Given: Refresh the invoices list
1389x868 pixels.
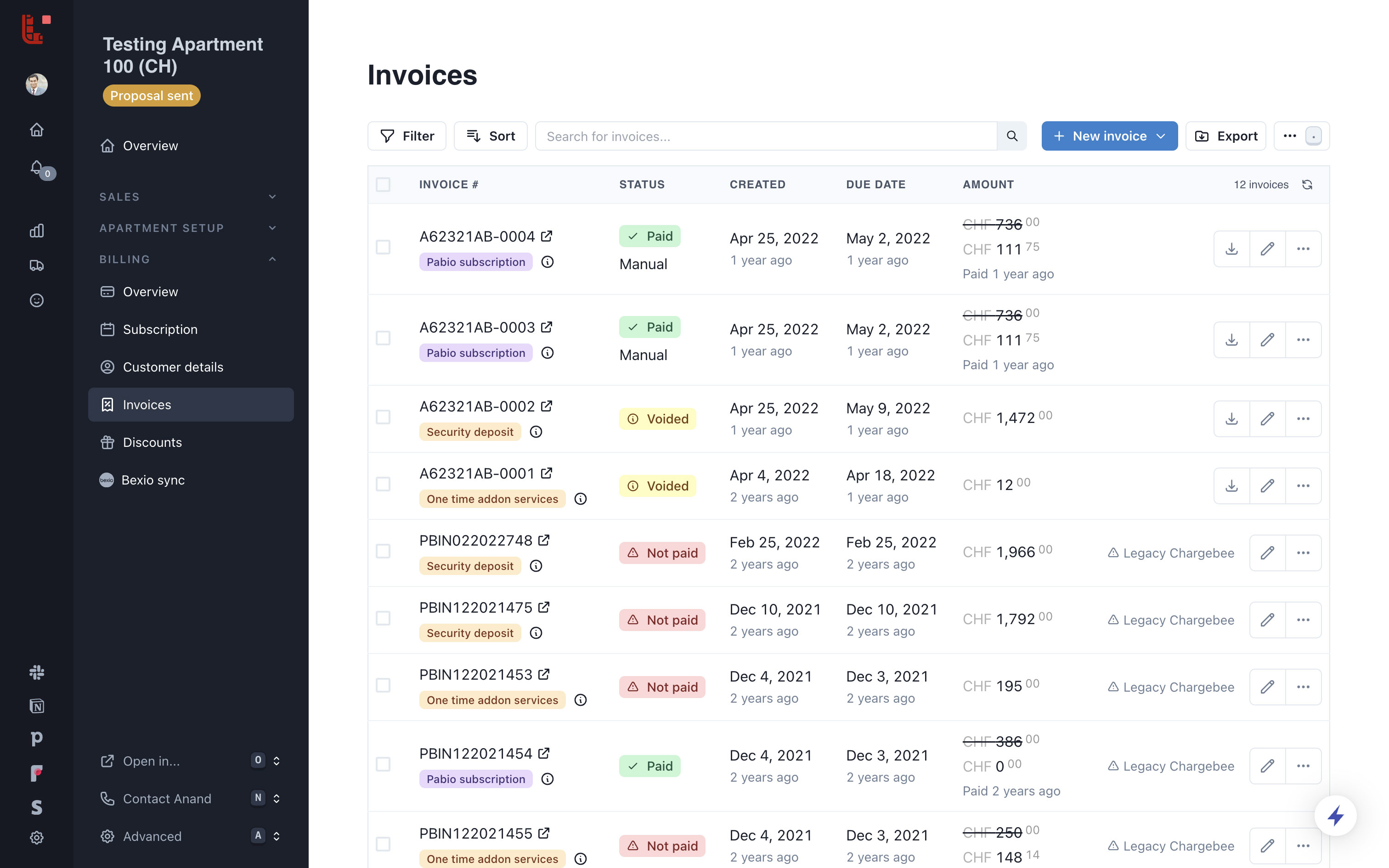Looking at the screenshot, I should pyautogui.click(x=1307, y=184).
